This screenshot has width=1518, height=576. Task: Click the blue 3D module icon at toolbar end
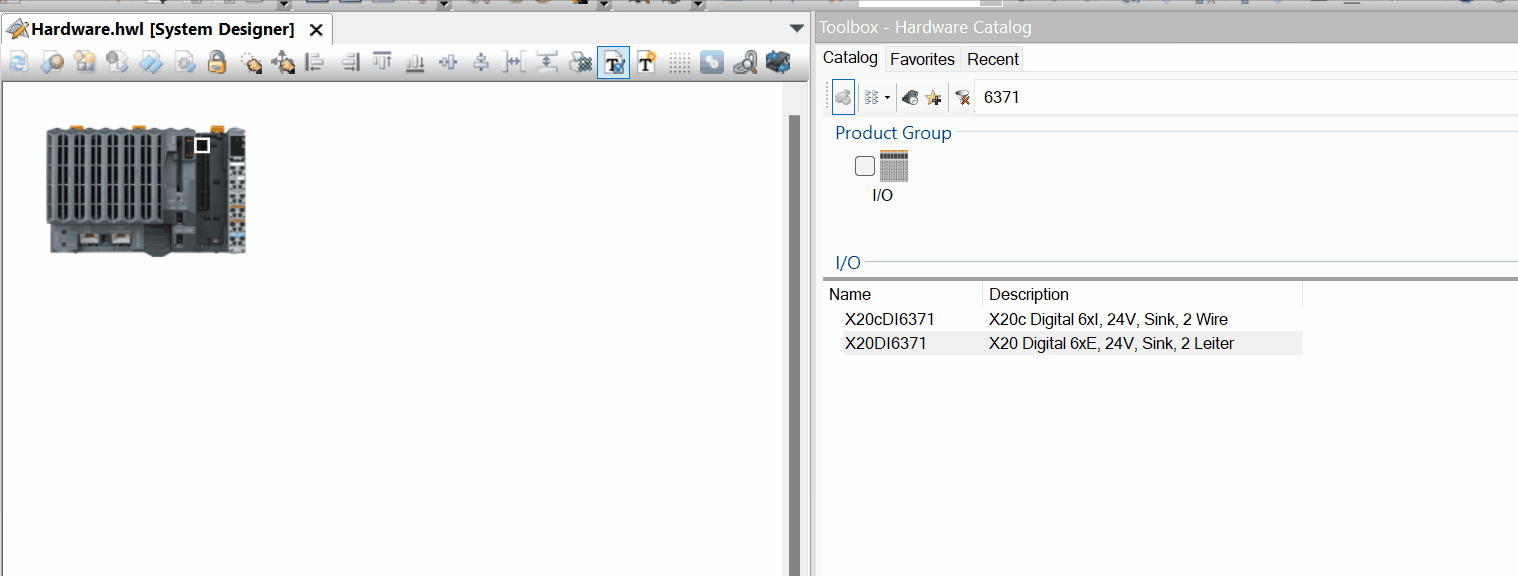[x=778, y=63]
